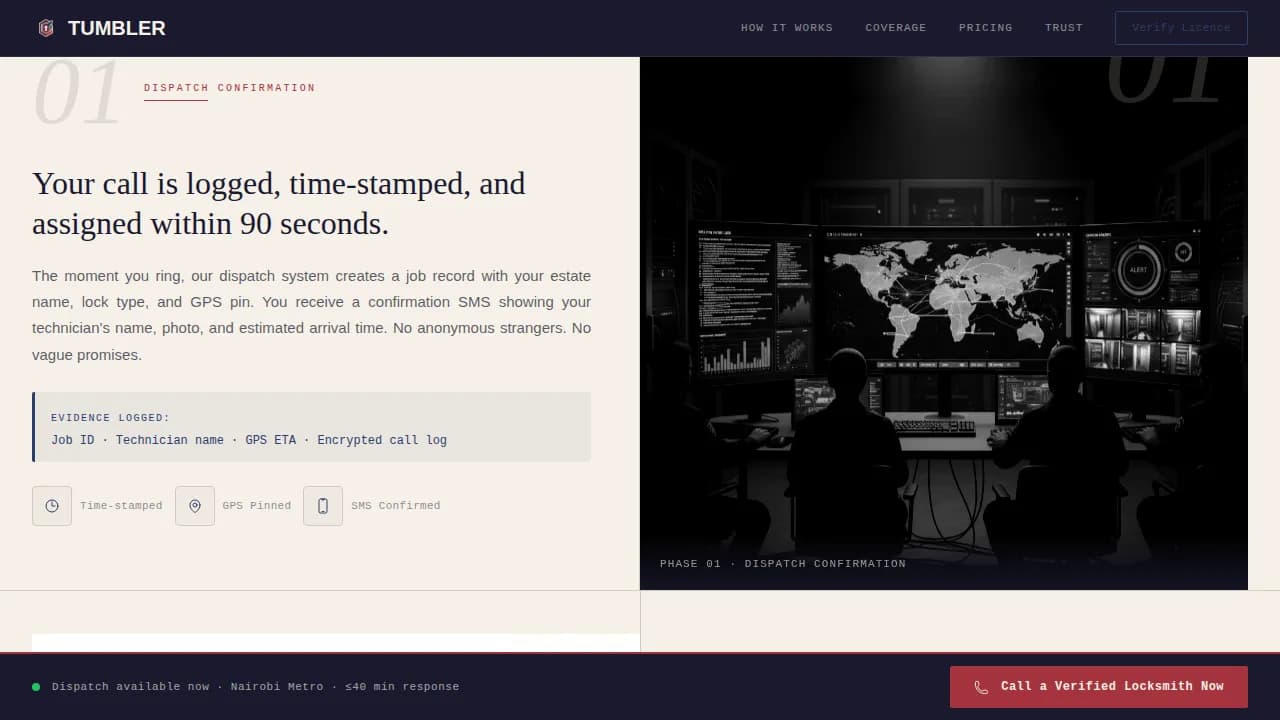
Task: Click the DISPATCH CONFIRMATION underlined label
Action: (230, 88)
